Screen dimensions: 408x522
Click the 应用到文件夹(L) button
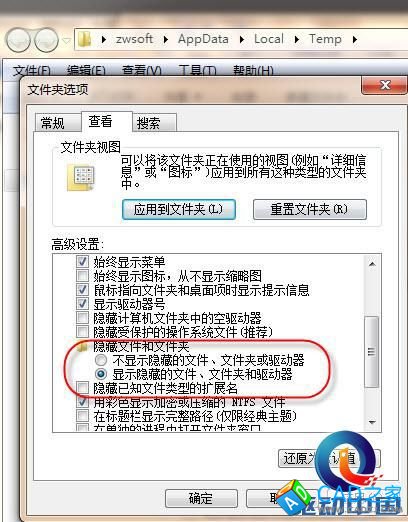(179, 209)
